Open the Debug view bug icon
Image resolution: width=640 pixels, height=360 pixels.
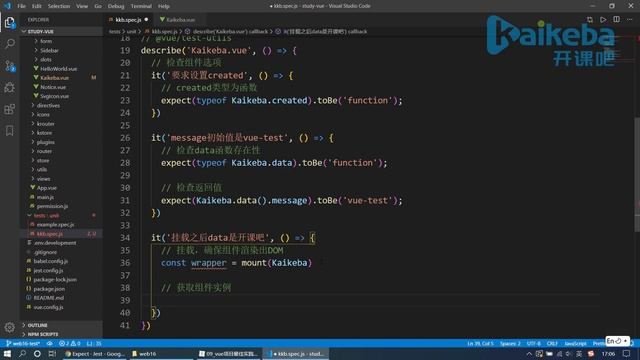[9, 87]
